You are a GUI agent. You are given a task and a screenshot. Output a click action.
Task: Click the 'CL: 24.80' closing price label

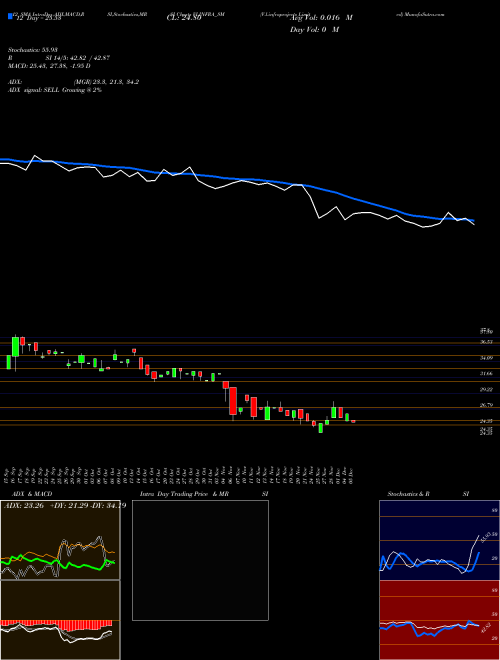click(184, 18)
